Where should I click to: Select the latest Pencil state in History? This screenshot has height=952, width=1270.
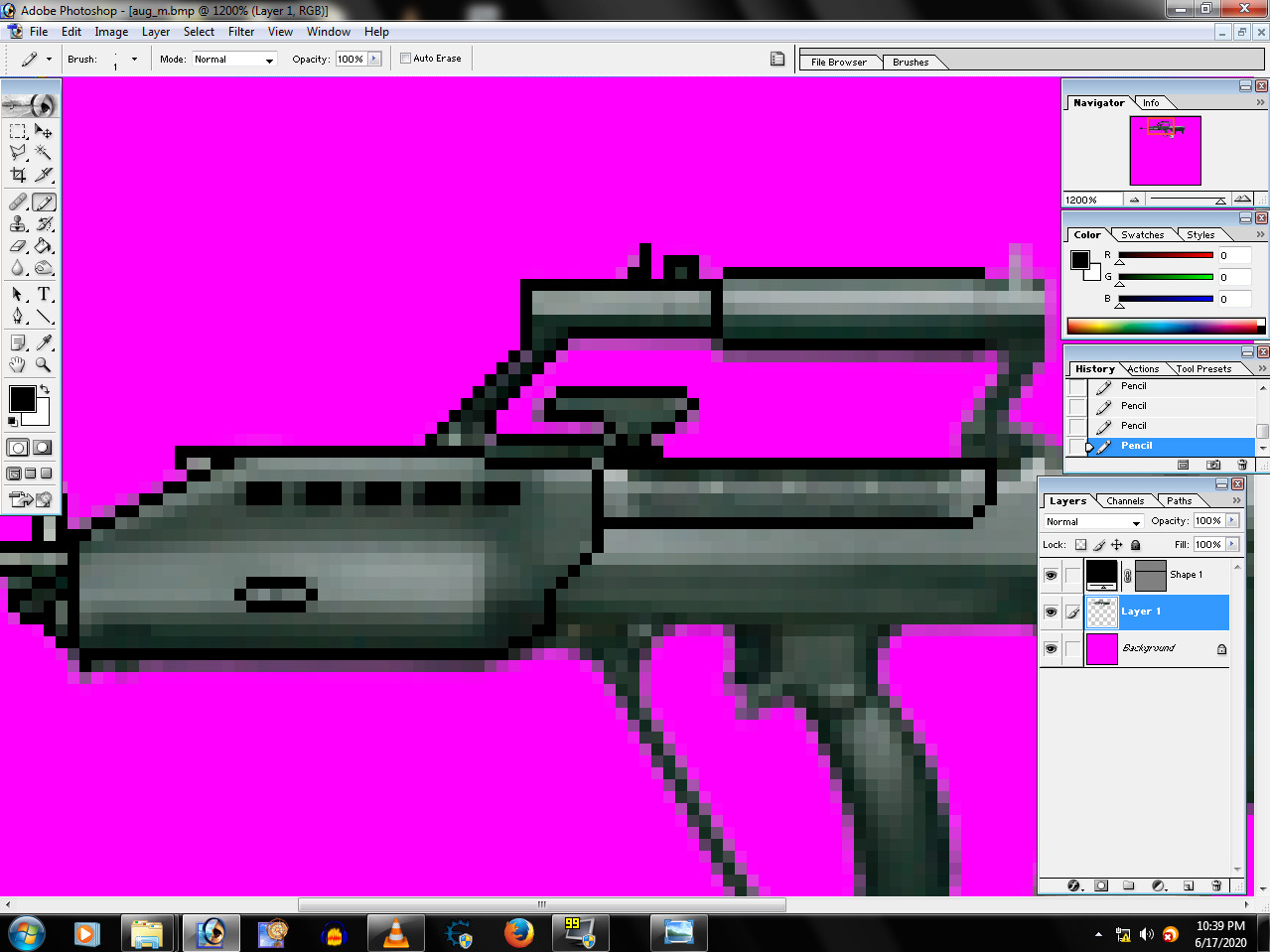[x=1137, y=445]
